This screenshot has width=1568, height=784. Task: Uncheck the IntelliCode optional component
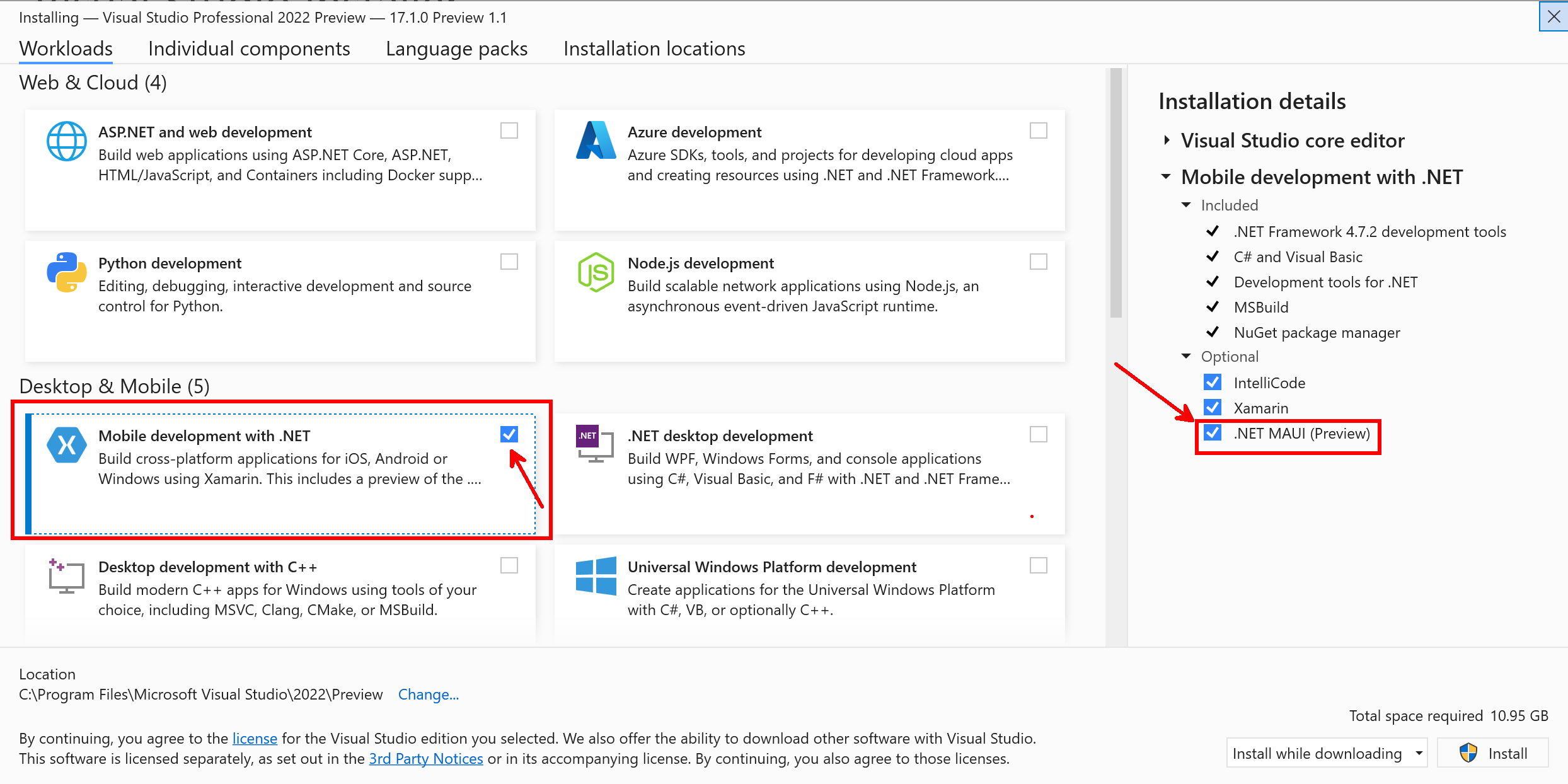[x=1213, y=383]
